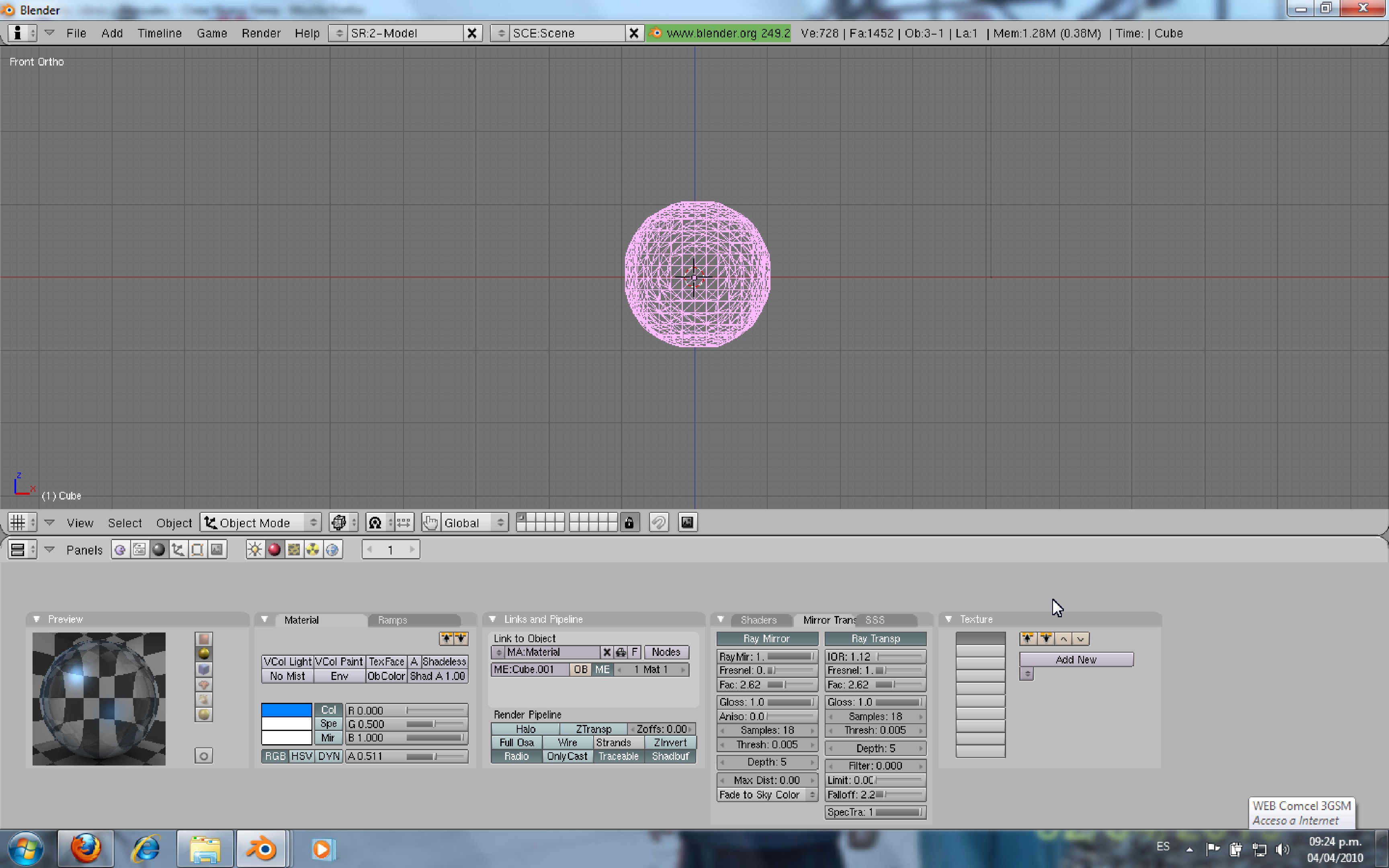Select the Lamp buttons sub-context
Viewport: 1389px width, 868px height.
pos(255,550)
